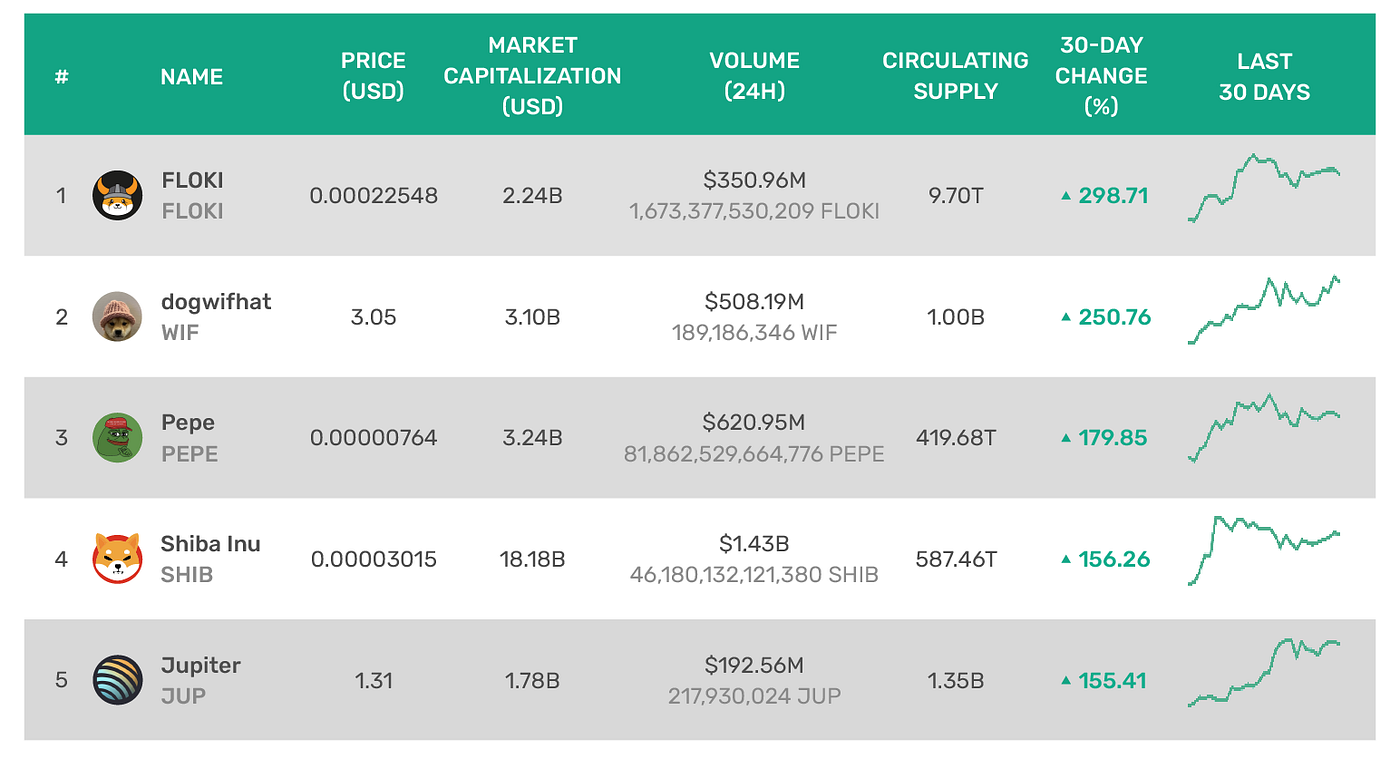Sort by 30-DAY CHANGE (%) header

tap(1101, 76)
